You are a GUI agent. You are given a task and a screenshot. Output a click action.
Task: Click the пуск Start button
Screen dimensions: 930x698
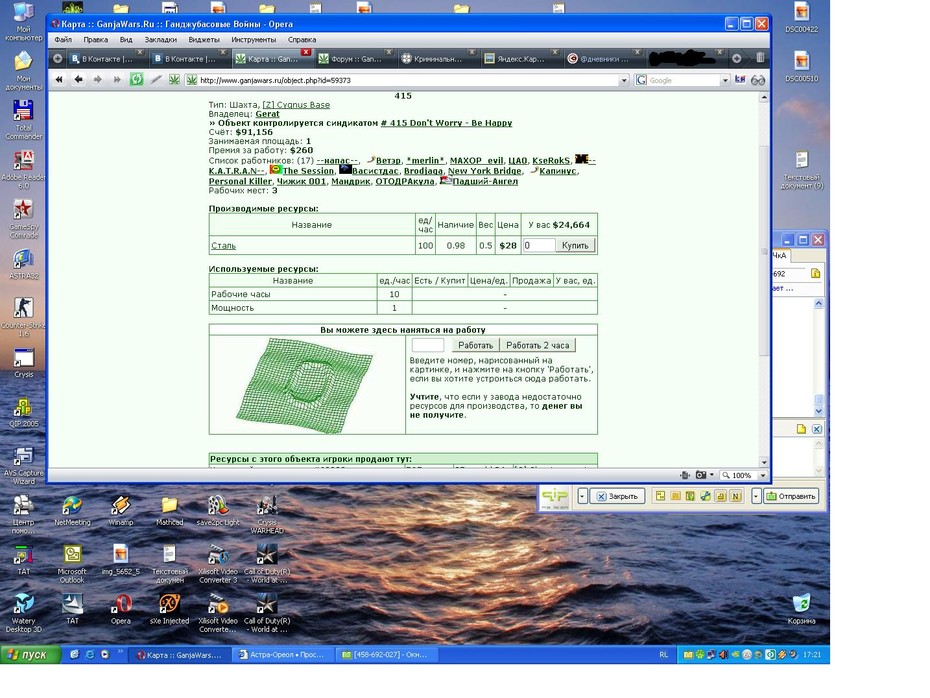30,654
